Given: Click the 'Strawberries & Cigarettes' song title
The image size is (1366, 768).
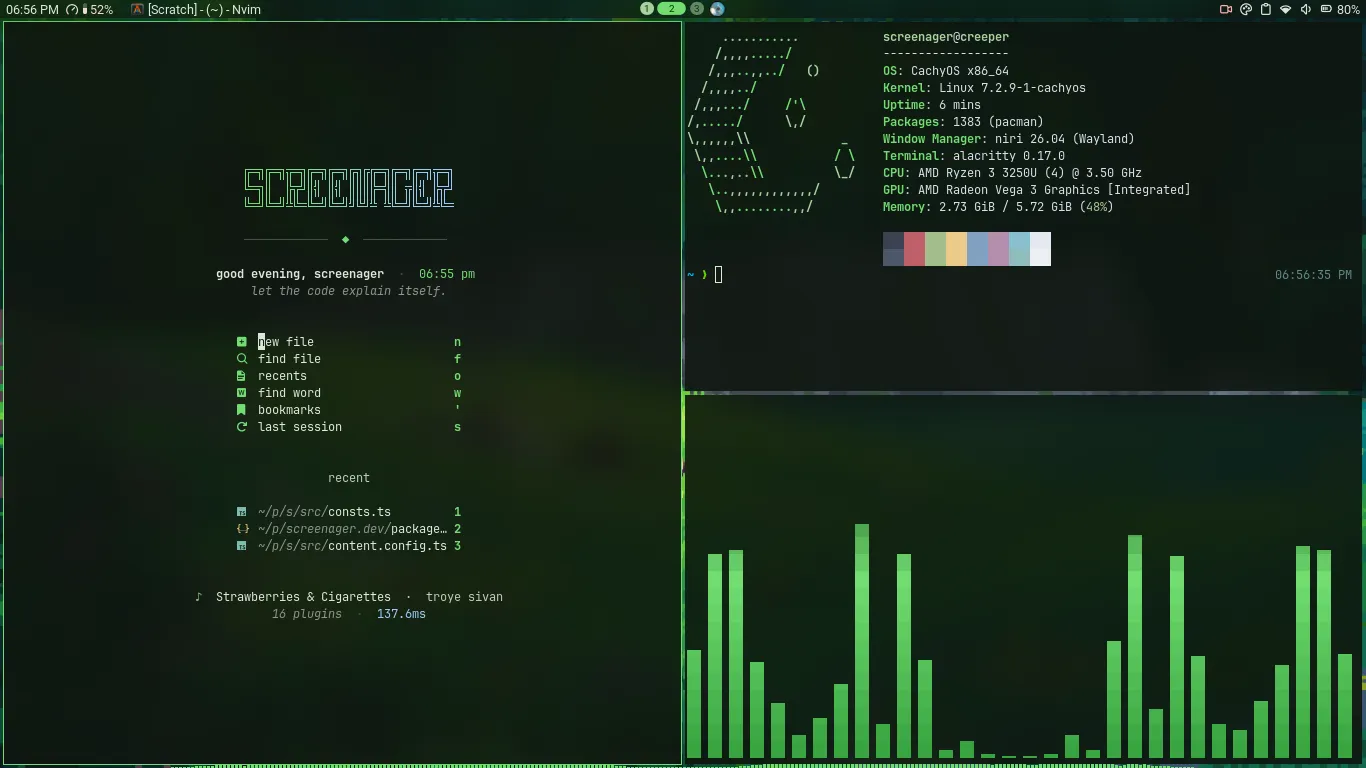Looking at the screenshot, I should pos(303,597).
